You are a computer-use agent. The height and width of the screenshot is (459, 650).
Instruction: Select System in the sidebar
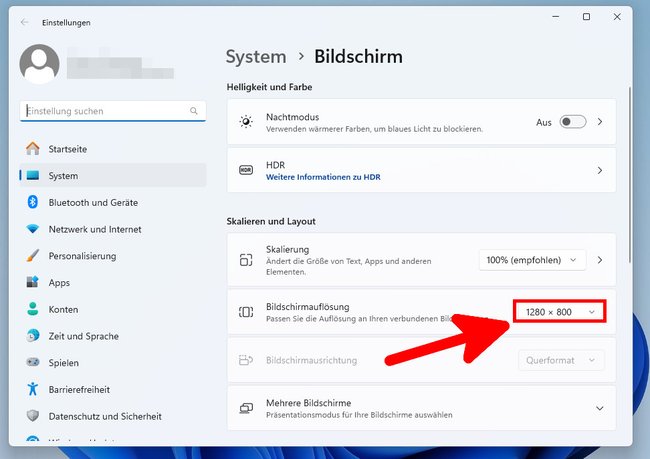tap(113, 175)
